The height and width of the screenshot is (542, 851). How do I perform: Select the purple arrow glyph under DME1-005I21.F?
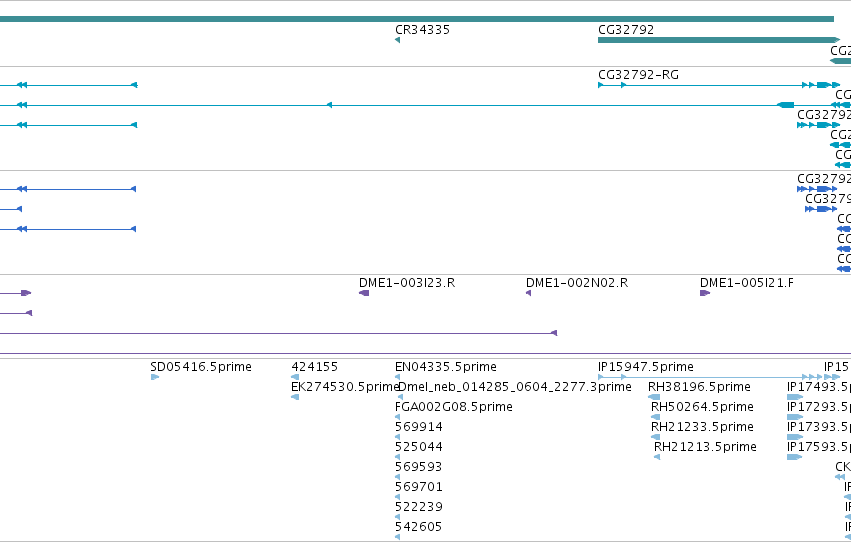pyautogui.click(x=705, y=294)
